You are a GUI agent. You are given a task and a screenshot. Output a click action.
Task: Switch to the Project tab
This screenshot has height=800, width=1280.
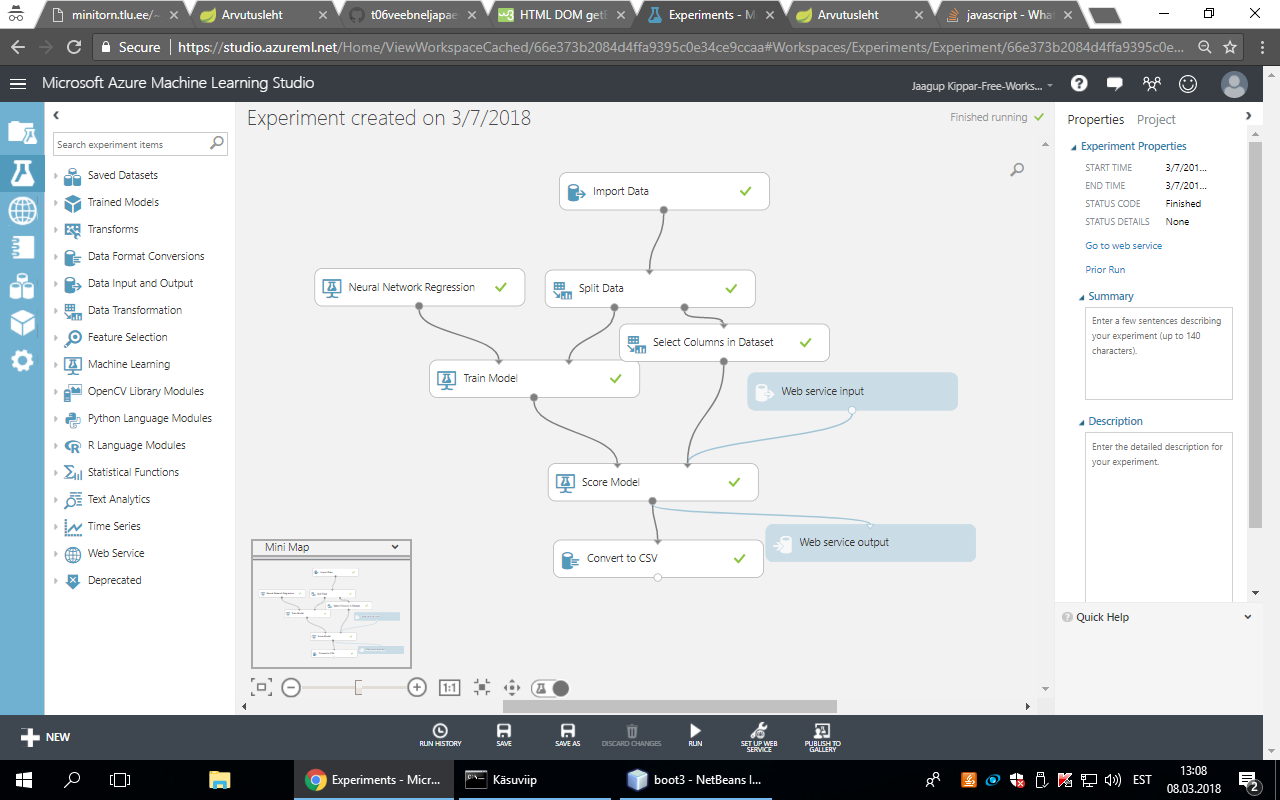(x=1156, y=119)
